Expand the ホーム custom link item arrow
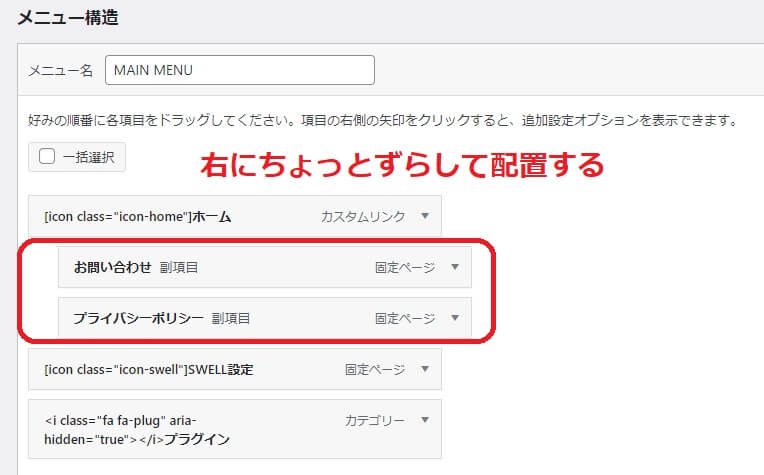 coord(425,216)
